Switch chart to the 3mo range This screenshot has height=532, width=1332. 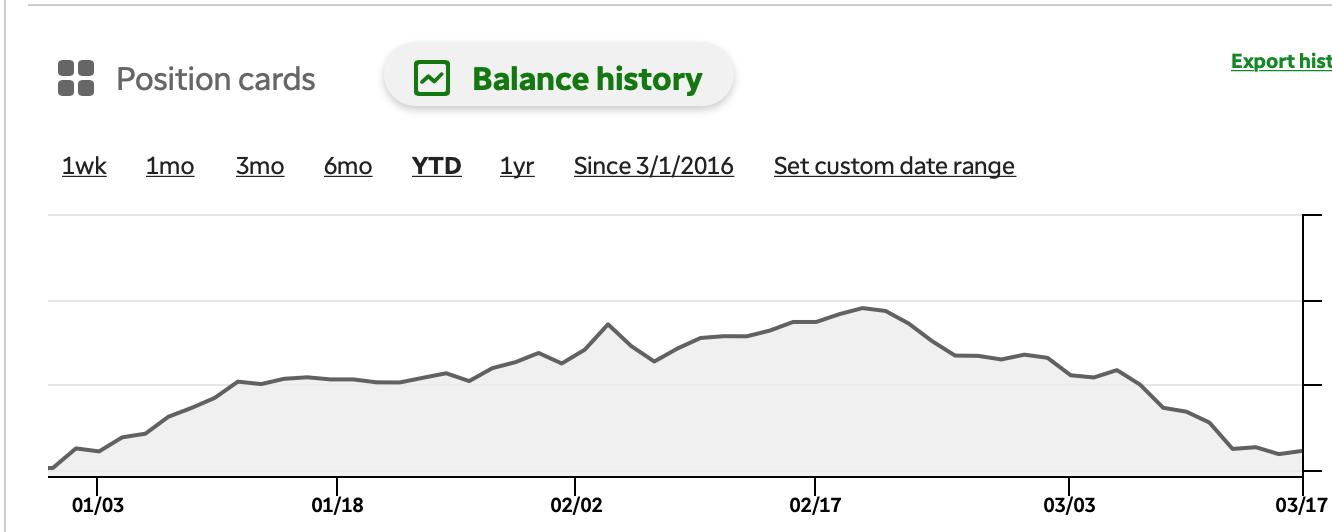(260, 166)
